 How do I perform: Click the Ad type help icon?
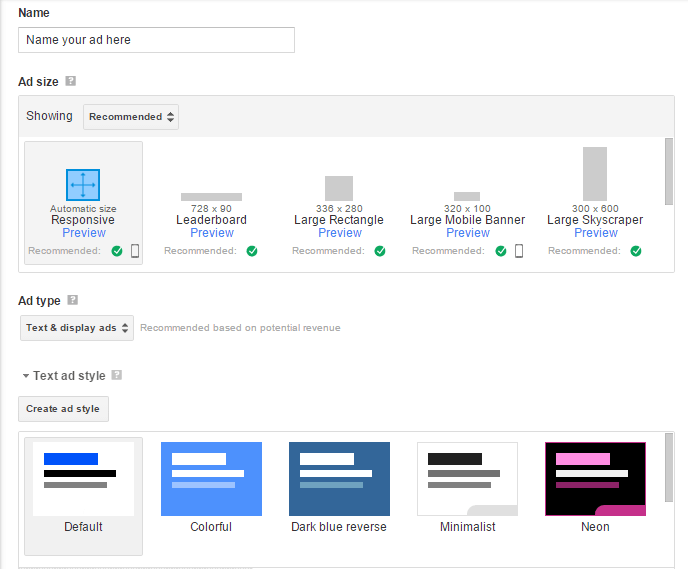[72, 300]
